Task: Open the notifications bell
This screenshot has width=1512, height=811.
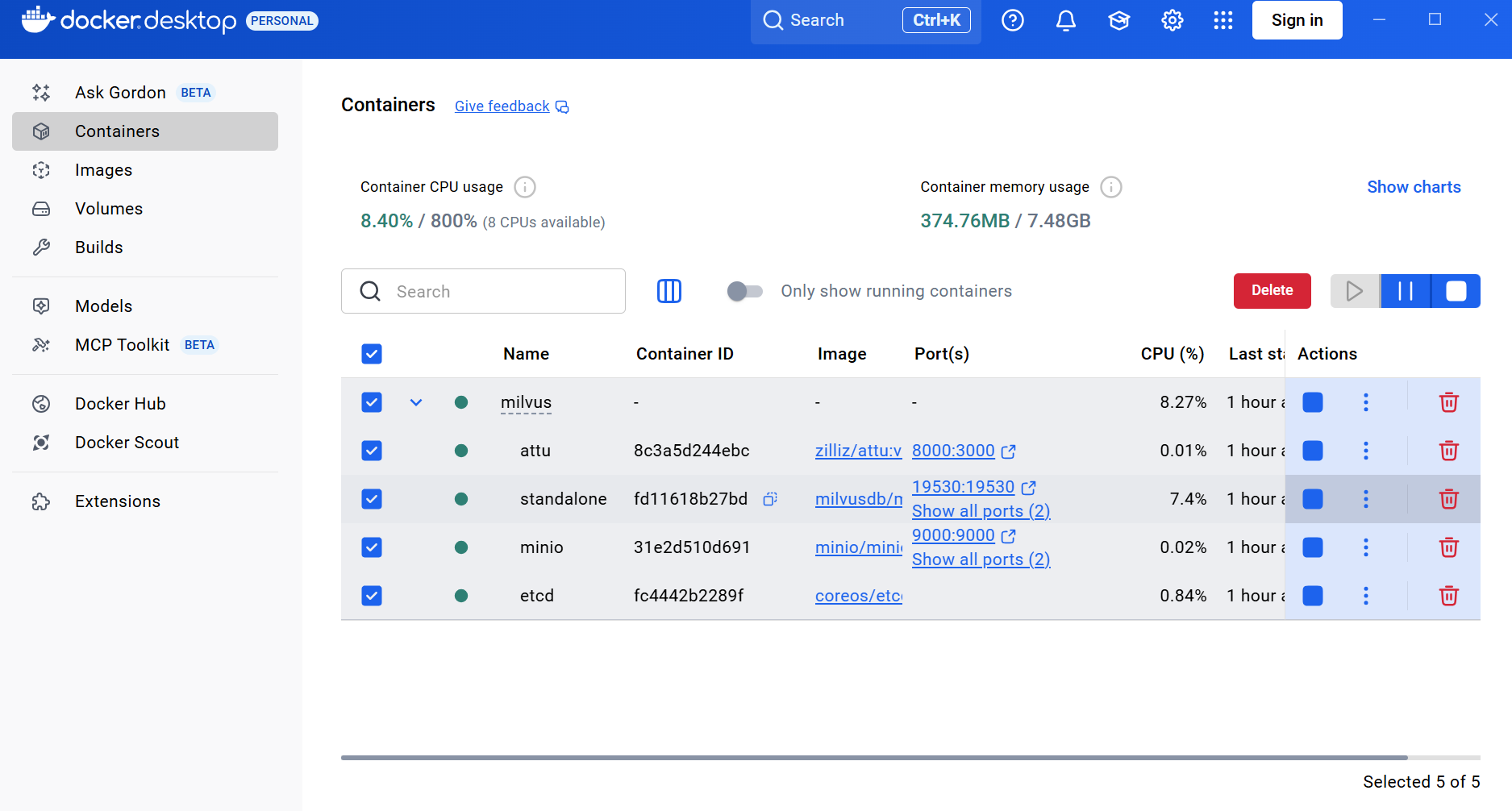Action: point(1066,20)
